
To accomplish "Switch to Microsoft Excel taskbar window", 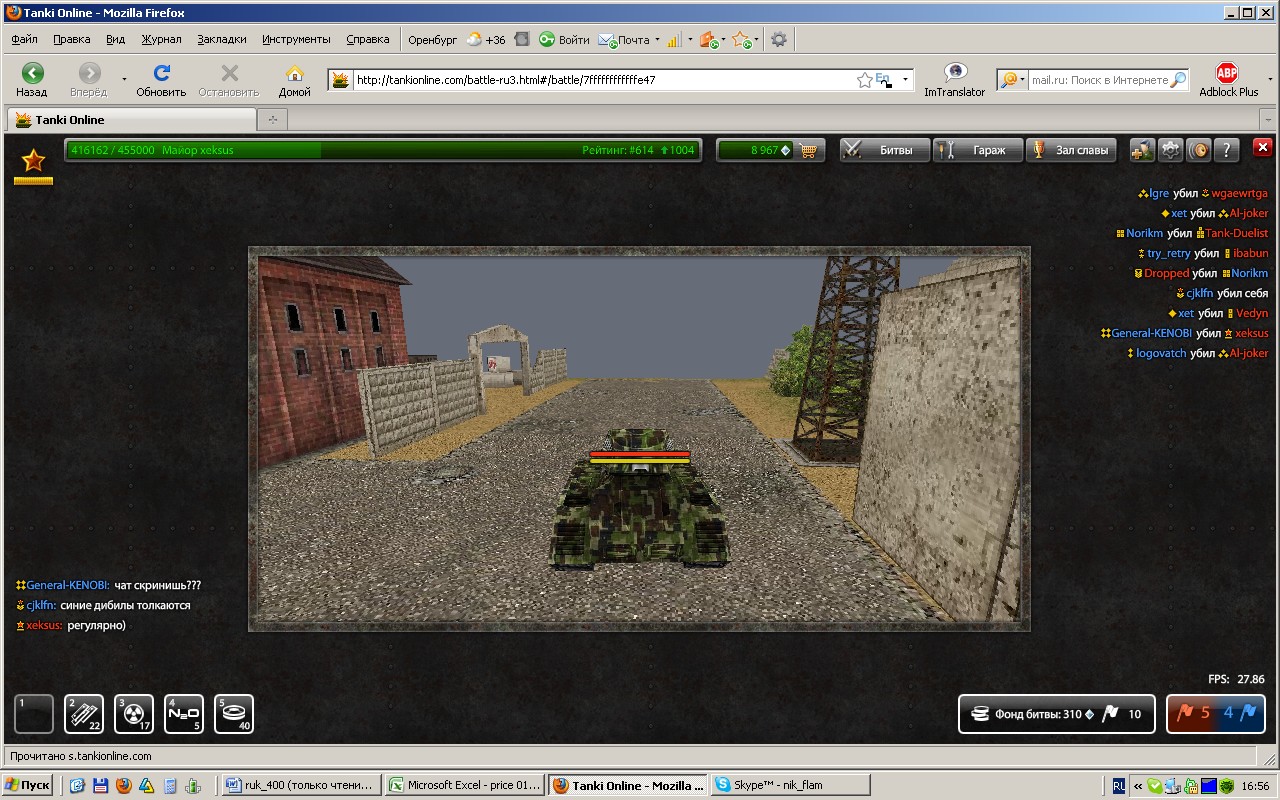I will [464, 785].
